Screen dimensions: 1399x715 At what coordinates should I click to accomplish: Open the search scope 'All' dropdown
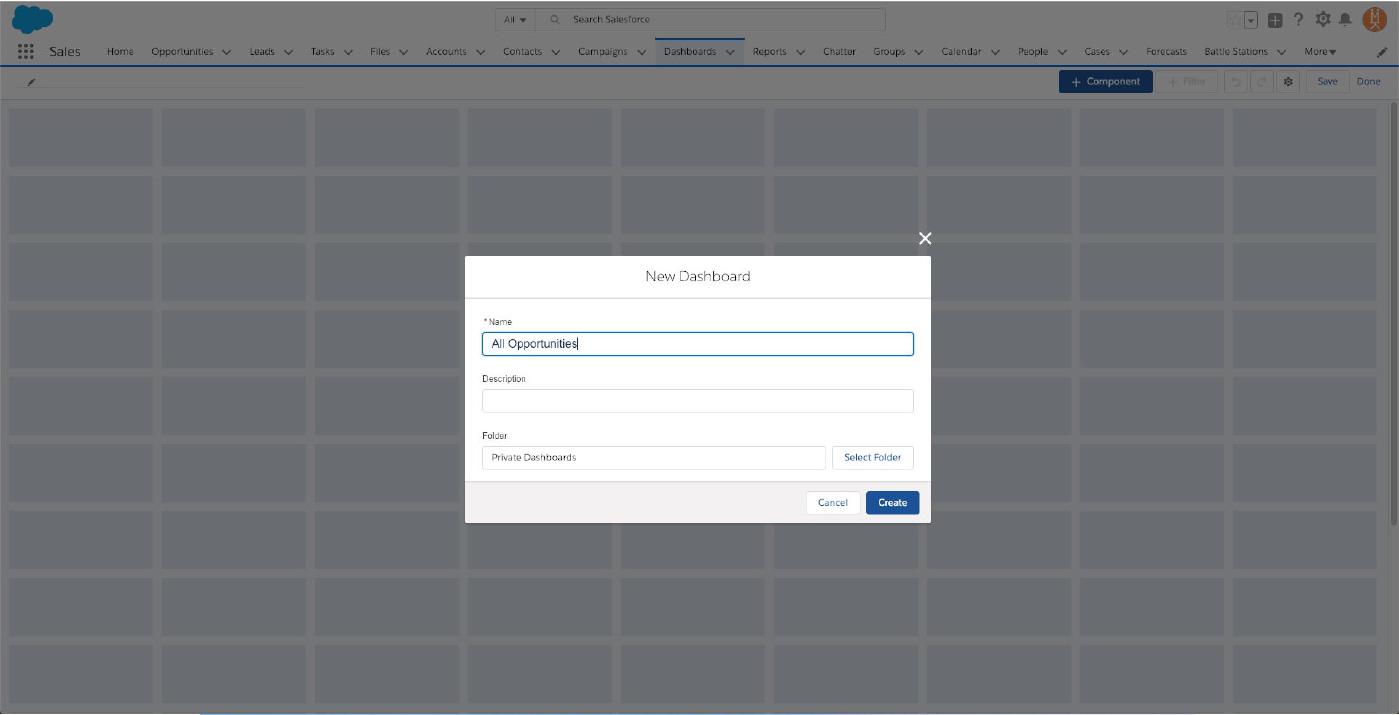(x=515, y=19)
